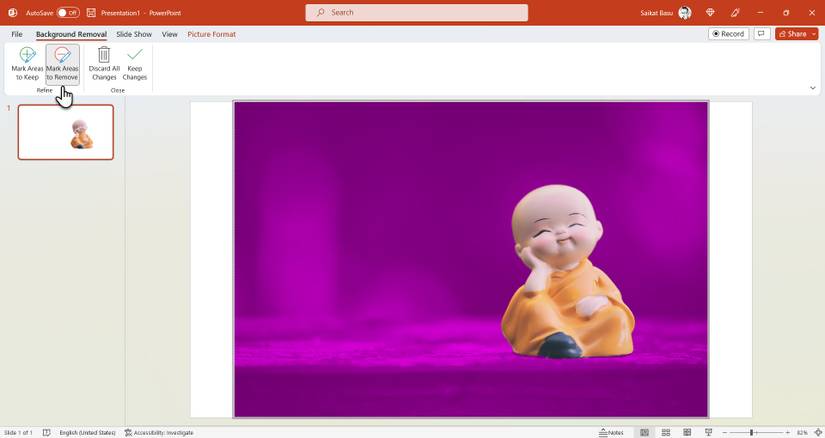Screen dimensions: 825x438
Task: Select slide 1 thumbnail
Action: pyautogui.click(x=66, y=132)
